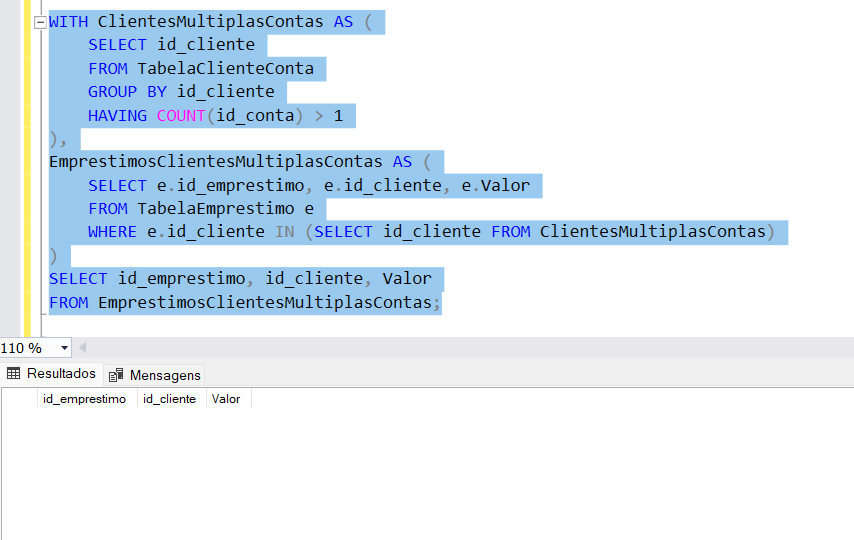This screenshot has height=540, width=854.
Task: Open the 110 % zoom dropdown
Action: tap(64, 348)
